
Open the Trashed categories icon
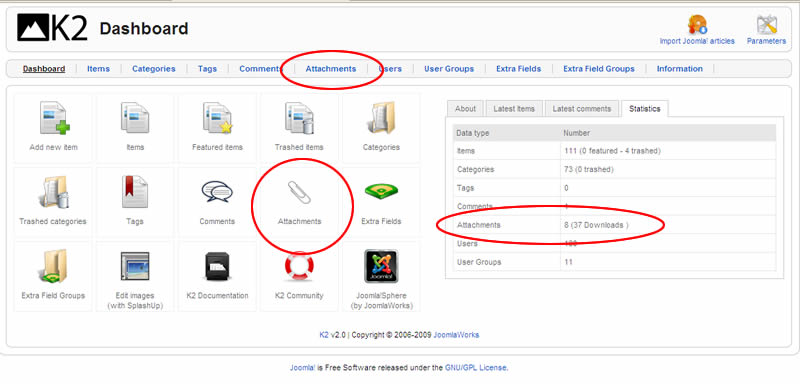point(53,192)
